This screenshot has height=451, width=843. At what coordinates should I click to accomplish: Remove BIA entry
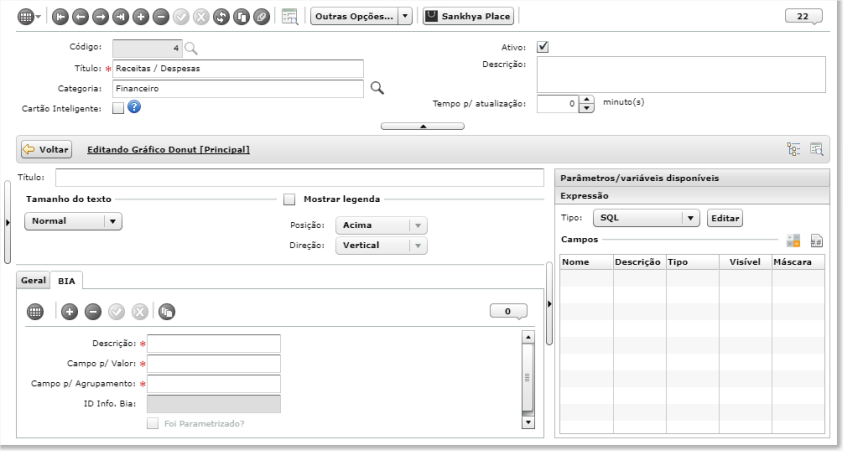click(93, 311)
